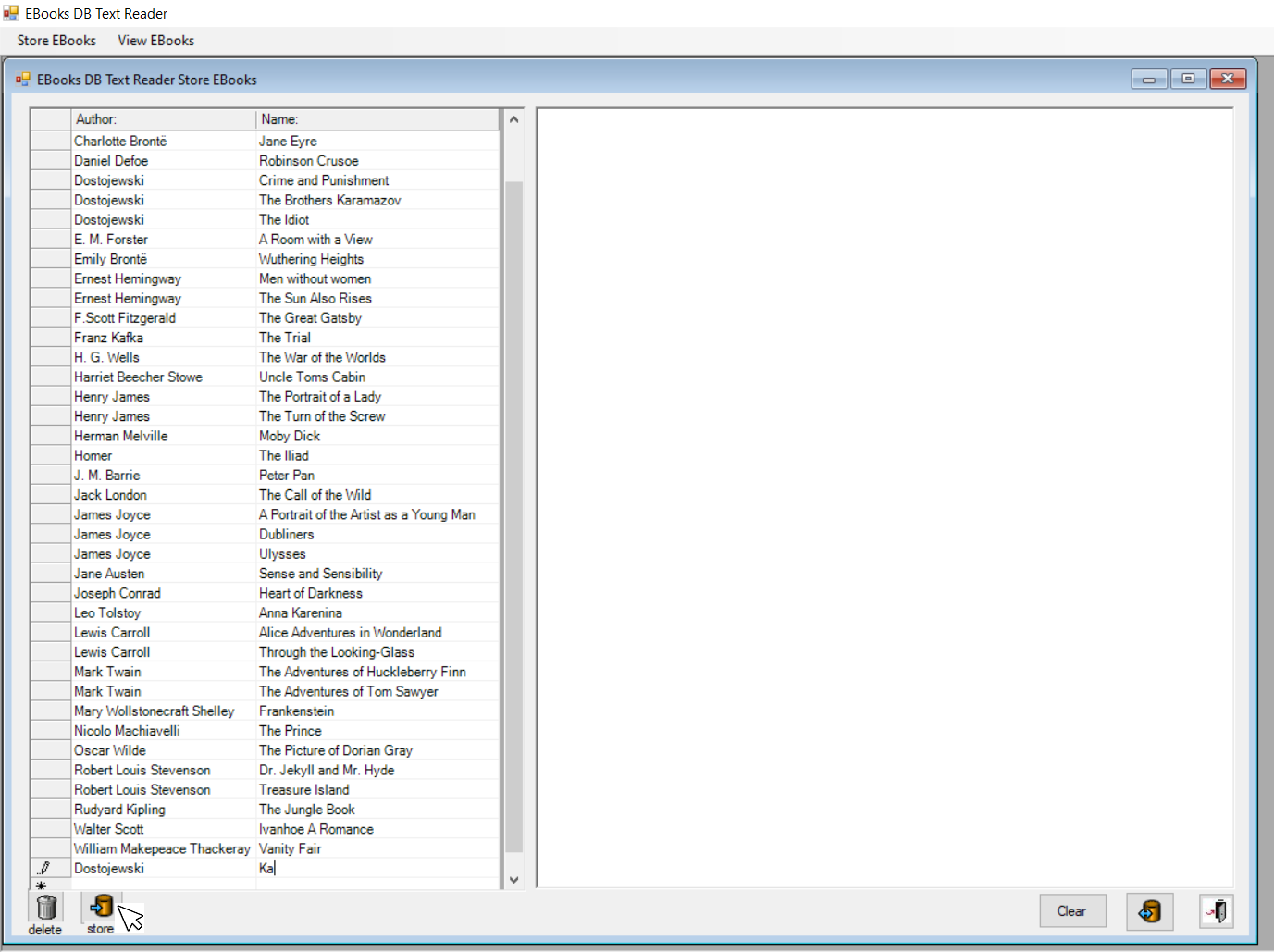1274x952 pixels.
Task: Select the 'Peter Pan' cell
Action: (x=377, y=476)
